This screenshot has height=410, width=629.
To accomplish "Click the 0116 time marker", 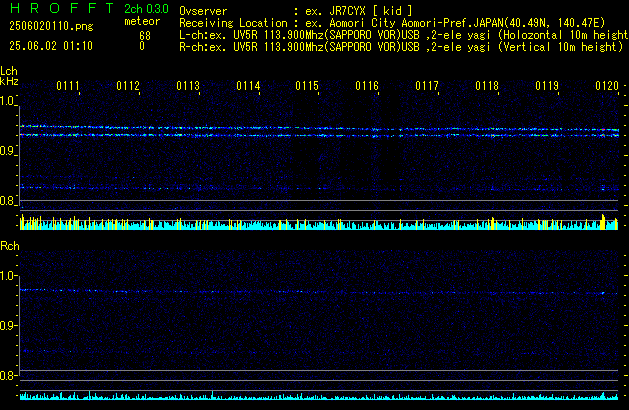I will click(367, 86).
